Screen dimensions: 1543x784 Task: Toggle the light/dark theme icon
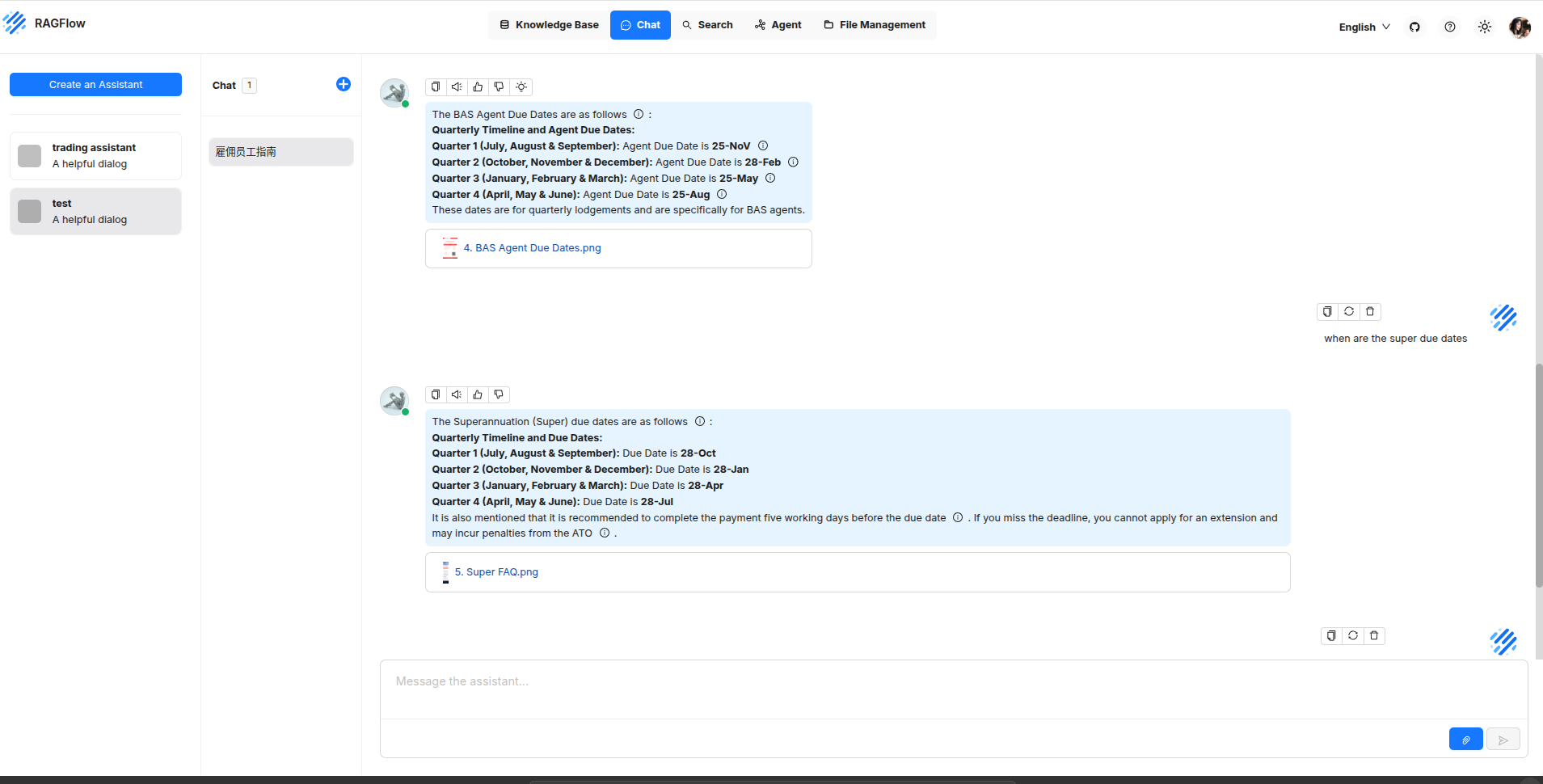1485,27
